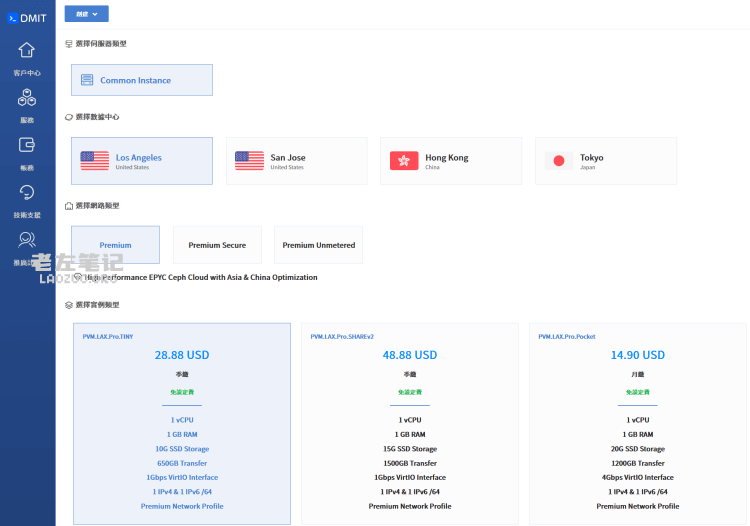
Task: Select the Tokyo datacenter option
Action: click(606, 161)
